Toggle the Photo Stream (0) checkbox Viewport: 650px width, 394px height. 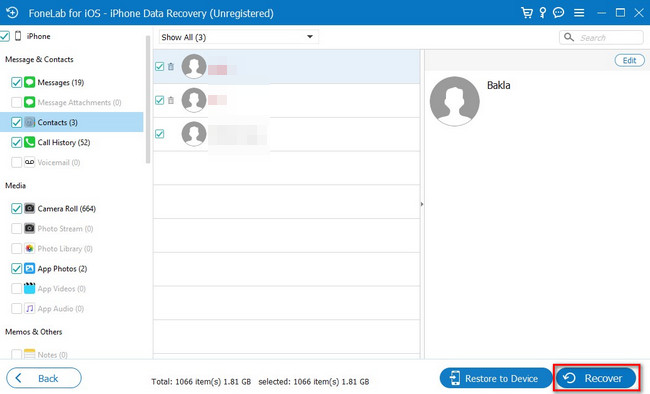pos(16,228)
